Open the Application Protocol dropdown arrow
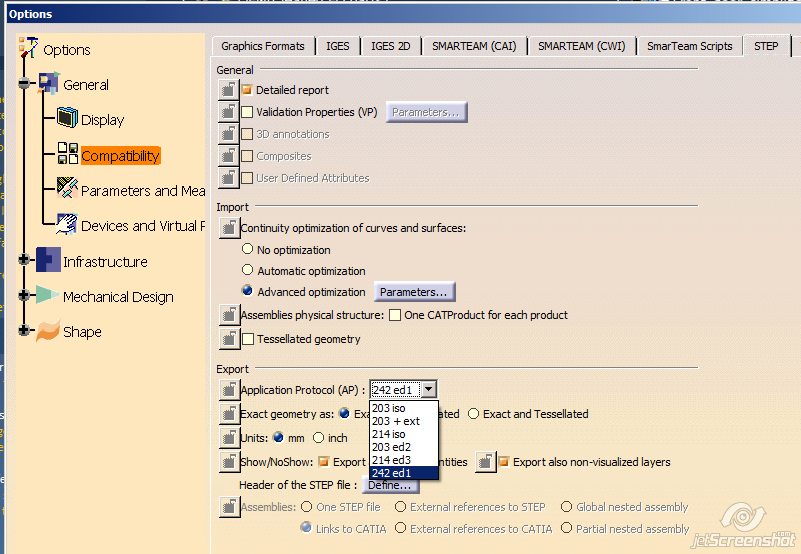Screen dimensions: 801x554 (428, 390)
